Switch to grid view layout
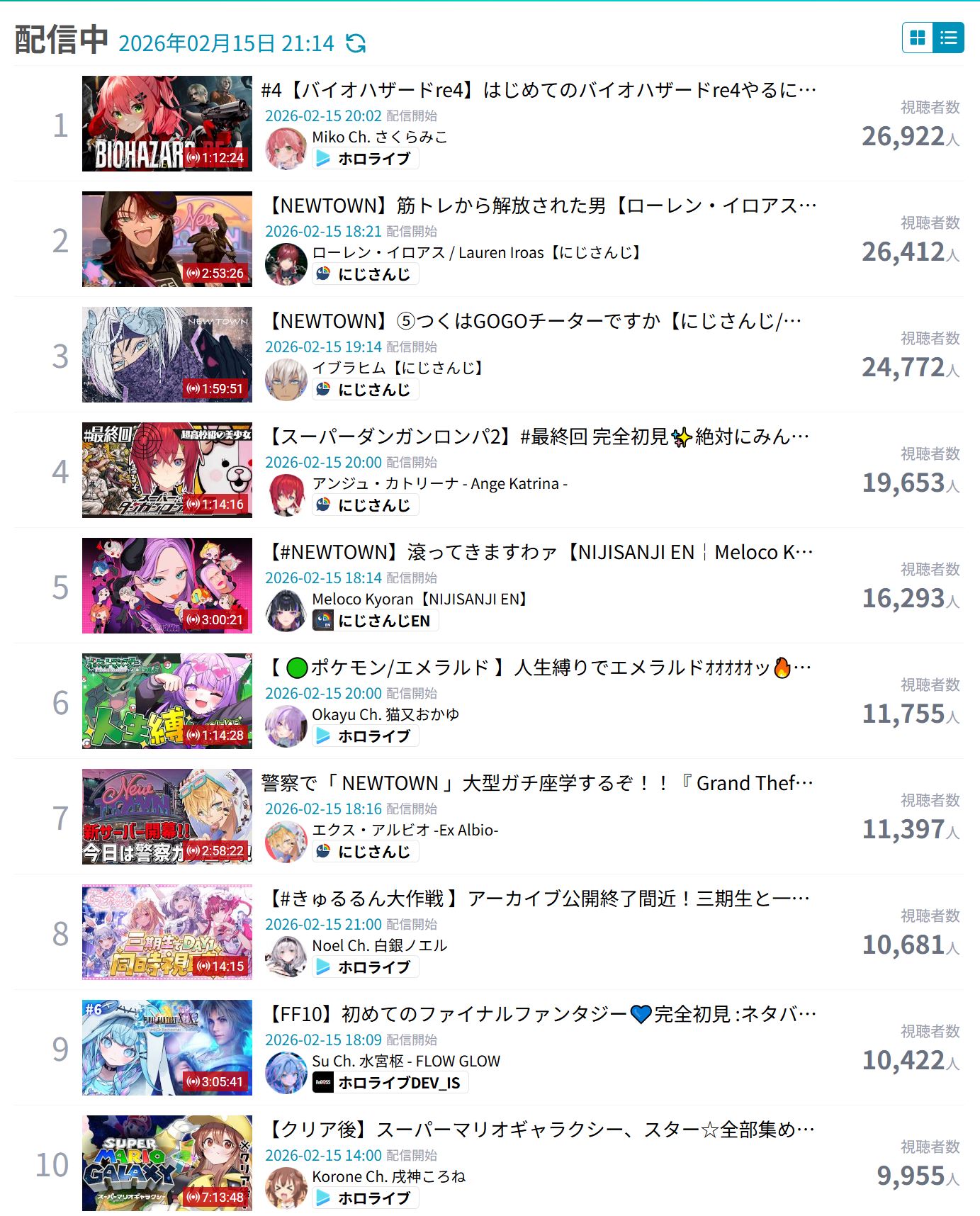The image size is (980, 1216). [x=918, y=38]
